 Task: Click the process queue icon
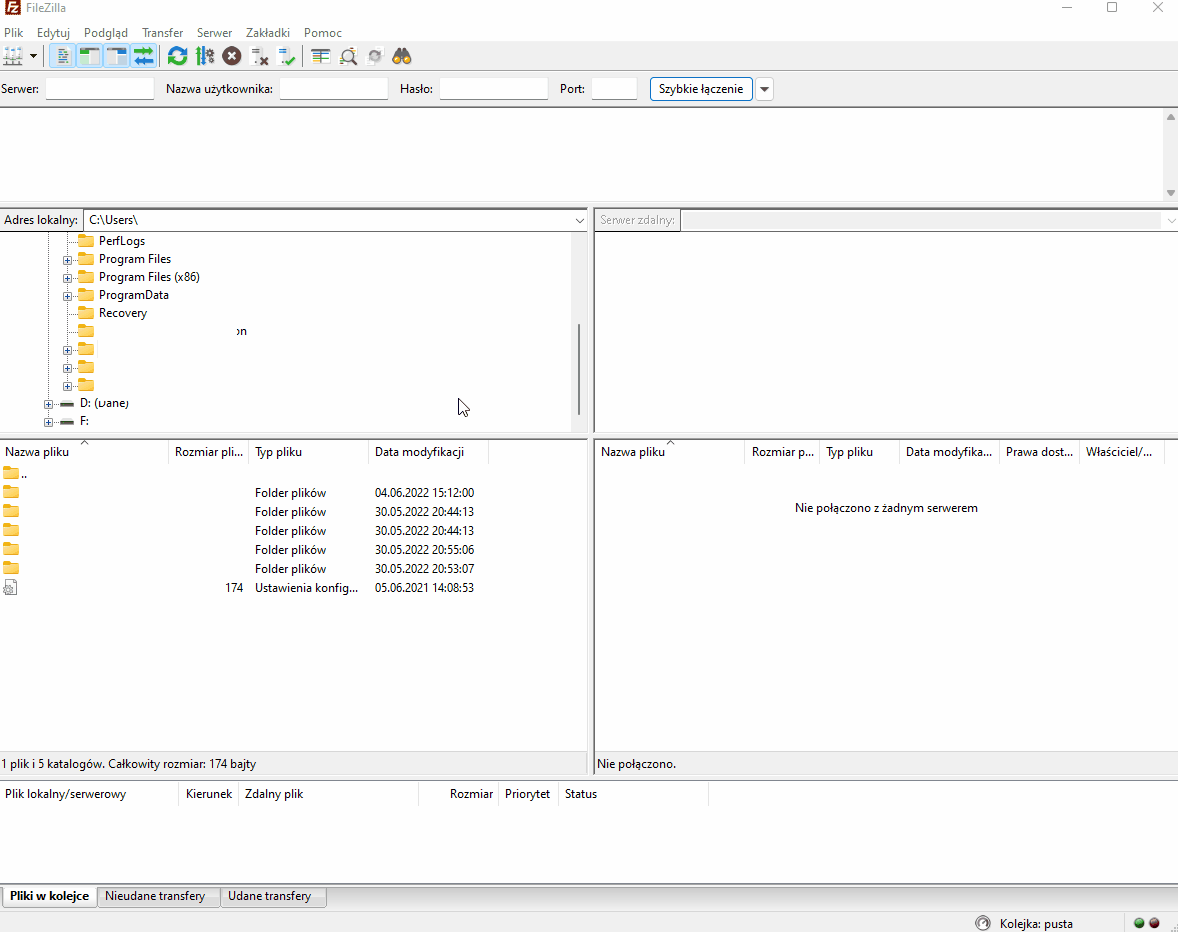coord(205,56)
